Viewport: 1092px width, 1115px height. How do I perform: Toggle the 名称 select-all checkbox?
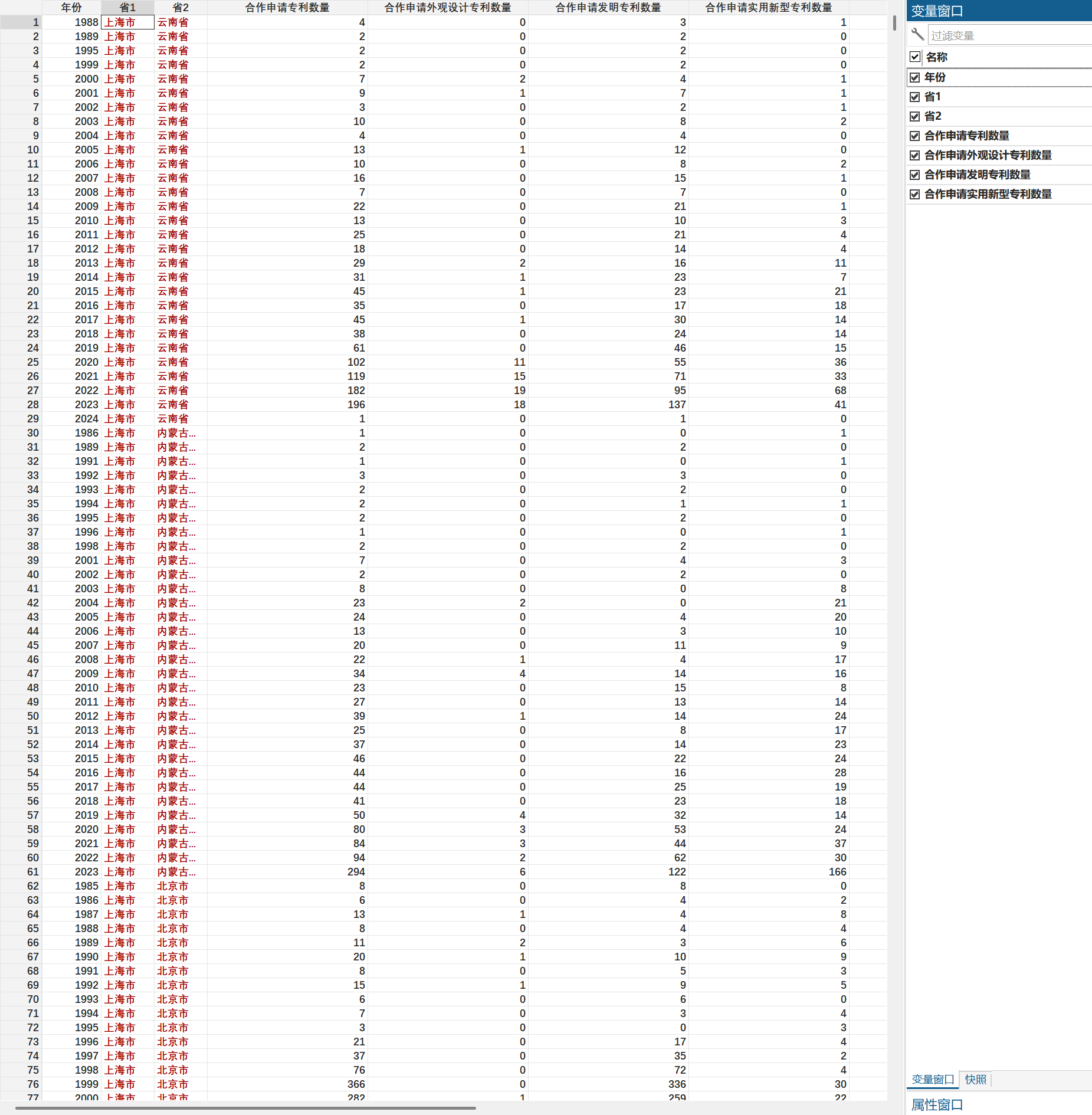pyautogui.click(x=915, y=57)
